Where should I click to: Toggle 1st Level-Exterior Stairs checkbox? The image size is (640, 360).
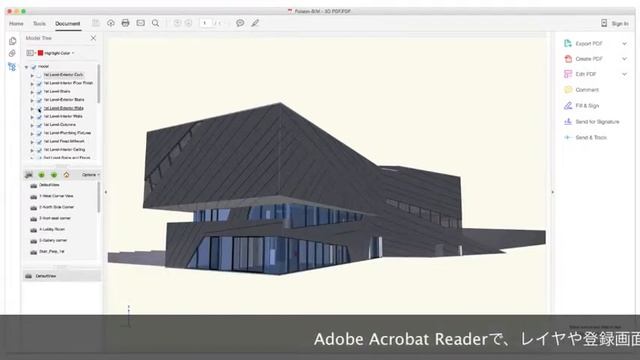pos(39,100)
